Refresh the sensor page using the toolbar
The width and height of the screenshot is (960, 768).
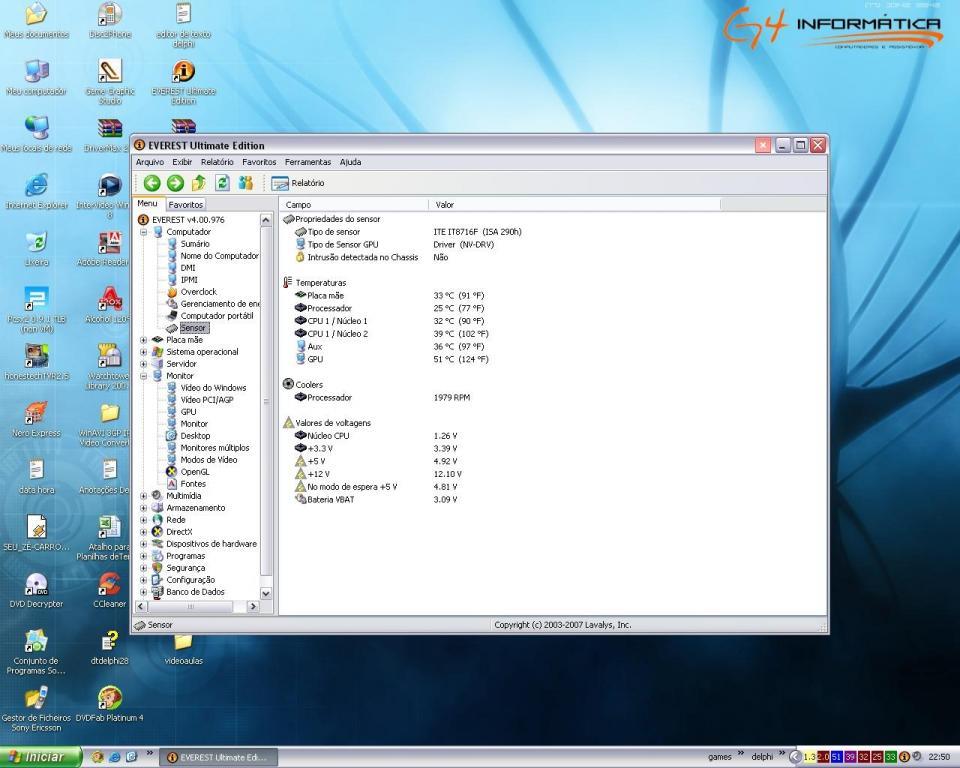coord(222,183)
